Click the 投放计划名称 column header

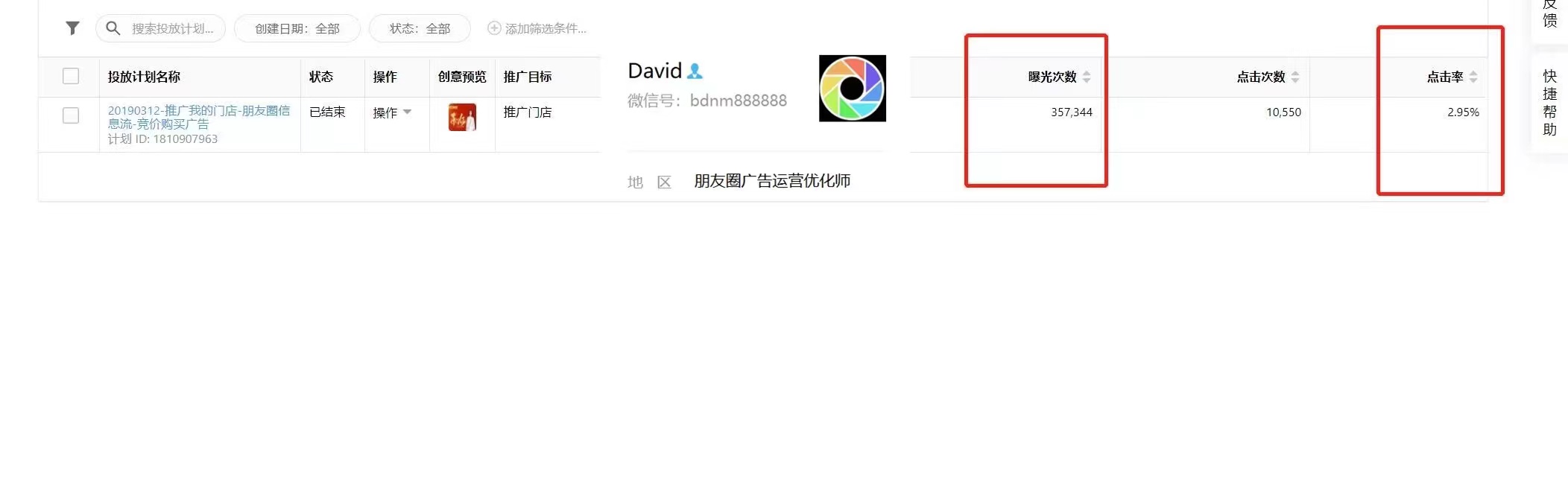tap(145, 77)
